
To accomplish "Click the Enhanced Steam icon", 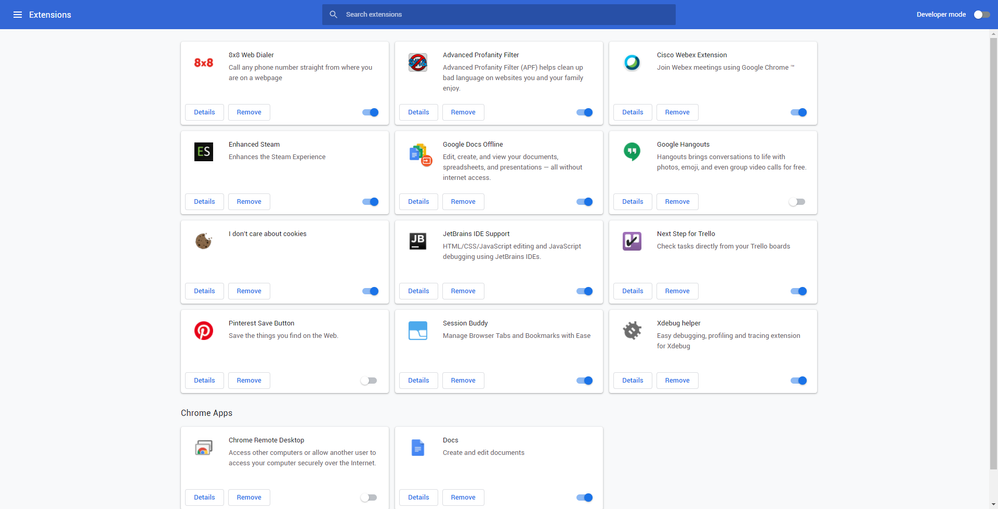I will pos(203,152).
